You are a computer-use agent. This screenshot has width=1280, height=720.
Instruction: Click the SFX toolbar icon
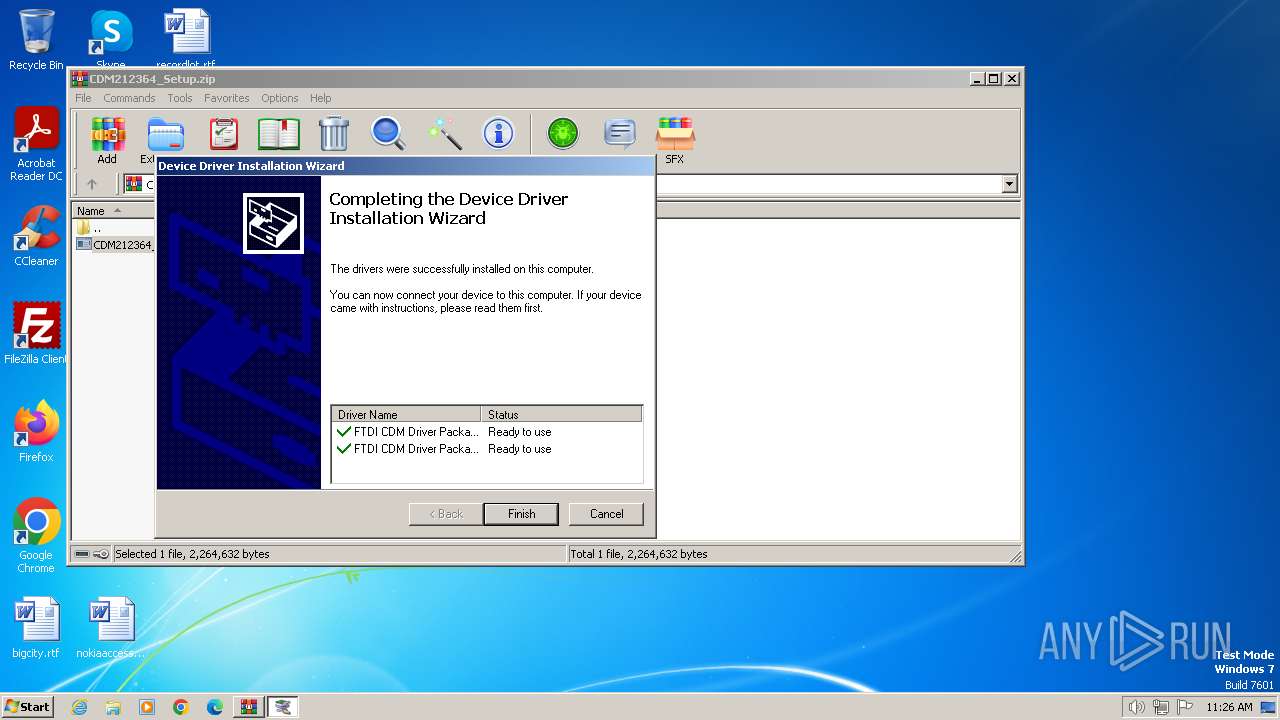(x=675, y=140)
